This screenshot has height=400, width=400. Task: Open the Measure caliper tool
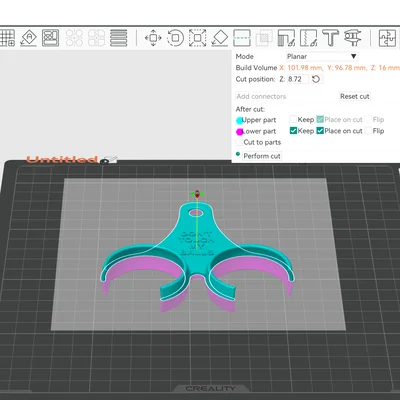click(x=353, y=38)
